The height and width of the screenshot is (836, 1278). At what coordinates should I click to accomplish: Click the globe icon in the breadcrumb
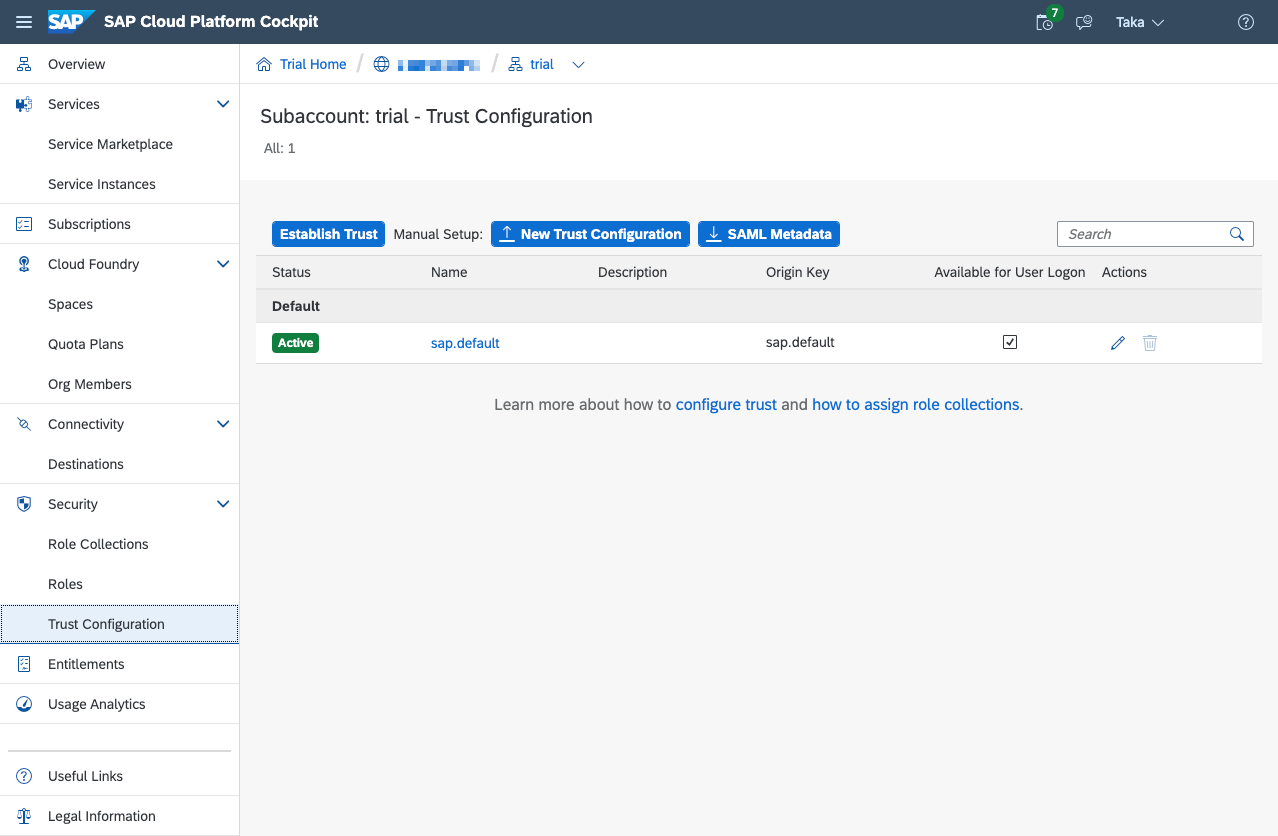pos(381,64)
